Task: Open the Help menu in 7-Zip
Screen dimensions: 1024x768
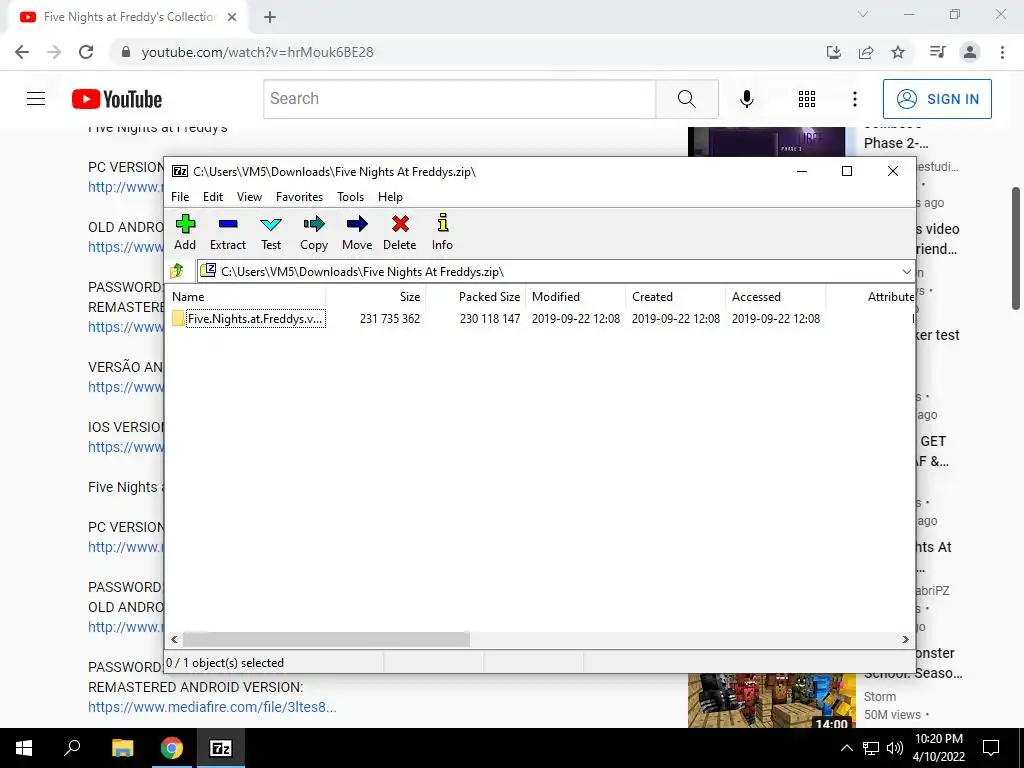Action: 390,197
